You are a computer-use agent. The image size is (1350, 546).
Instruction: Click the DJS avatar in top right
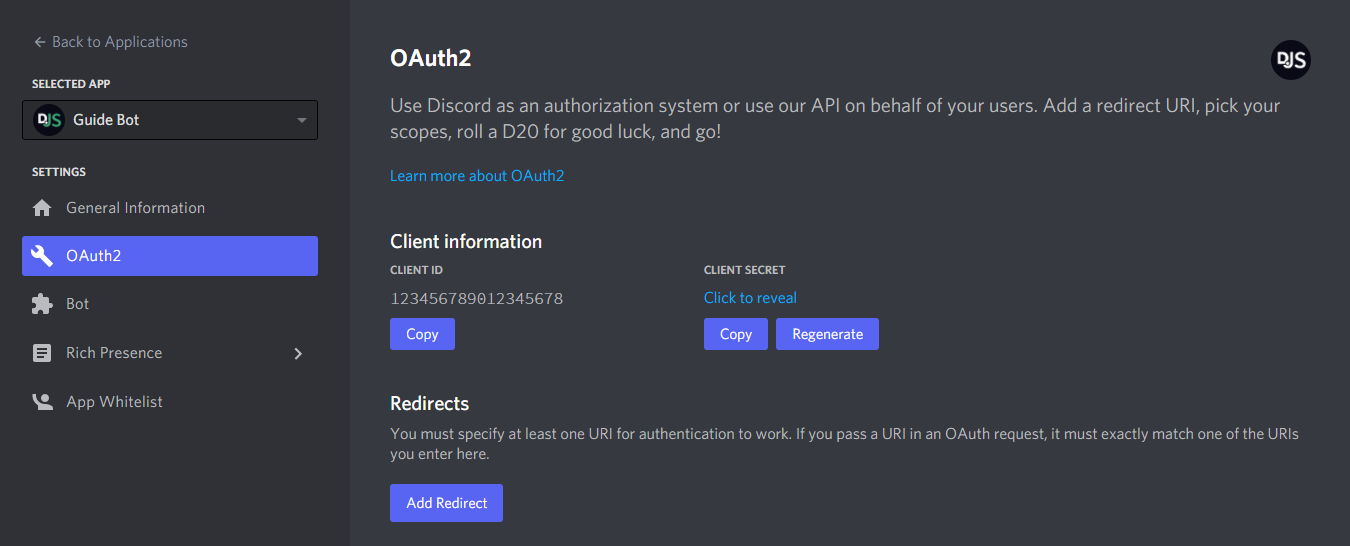[1290, 60]
